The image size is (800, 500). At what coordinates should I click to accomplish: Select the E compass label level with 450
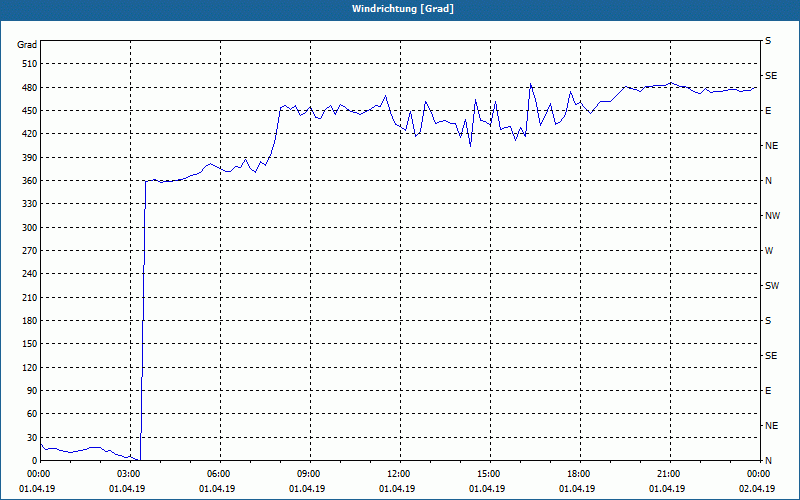tap(768, 111)
